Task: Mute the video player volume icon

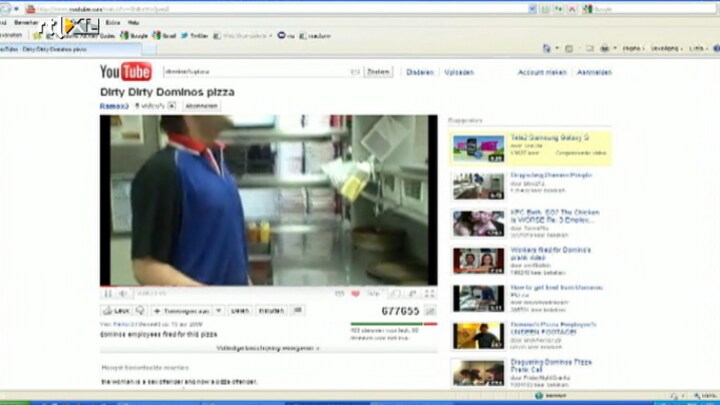Action: coord(123,293)
